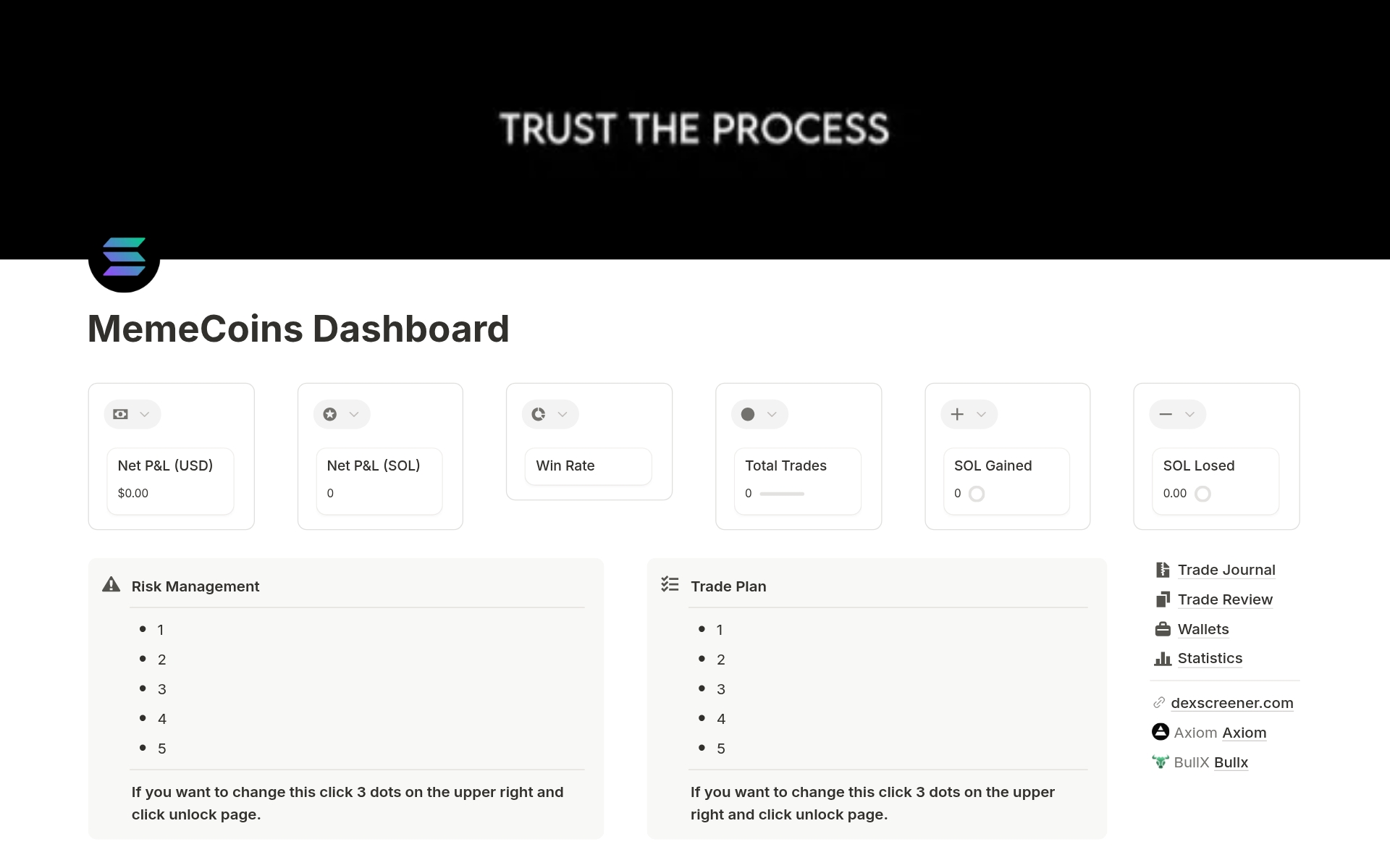Screen dimensions: 1390x868
Task: Click the plus icon on SOL Gained widget
Action: 957,414
